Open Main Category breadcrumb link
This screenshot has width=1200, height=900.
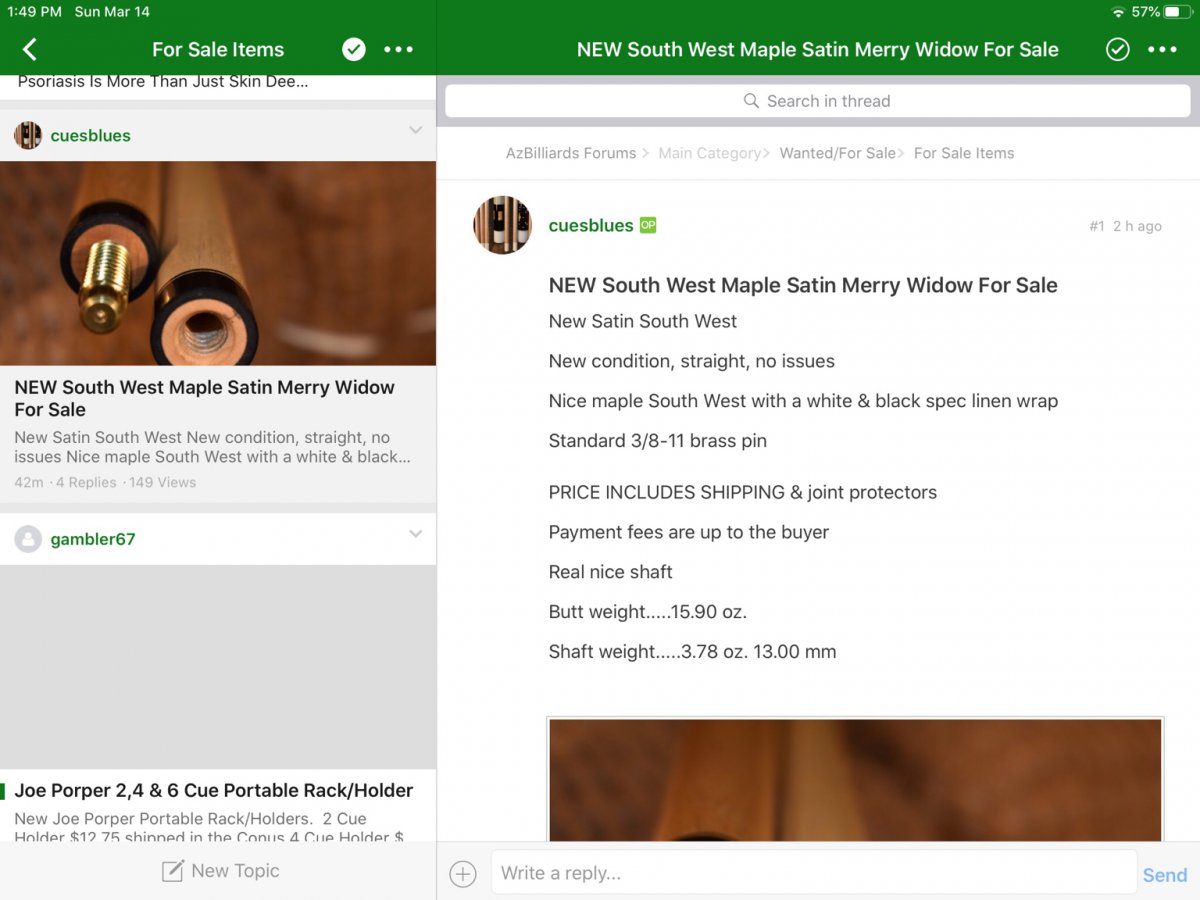point(709,153)
